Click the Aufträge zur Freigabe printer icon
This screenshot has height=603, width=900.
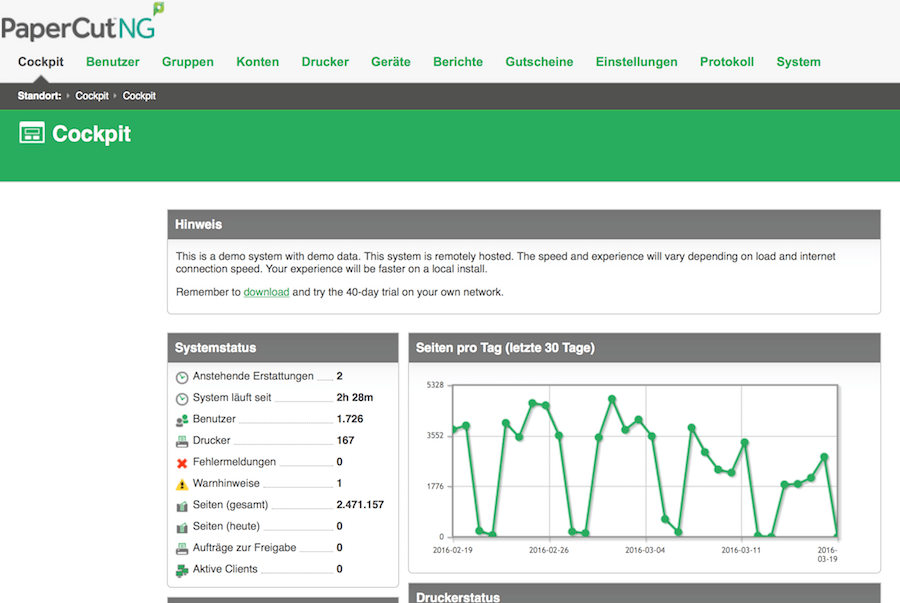[x=182, y=549]
